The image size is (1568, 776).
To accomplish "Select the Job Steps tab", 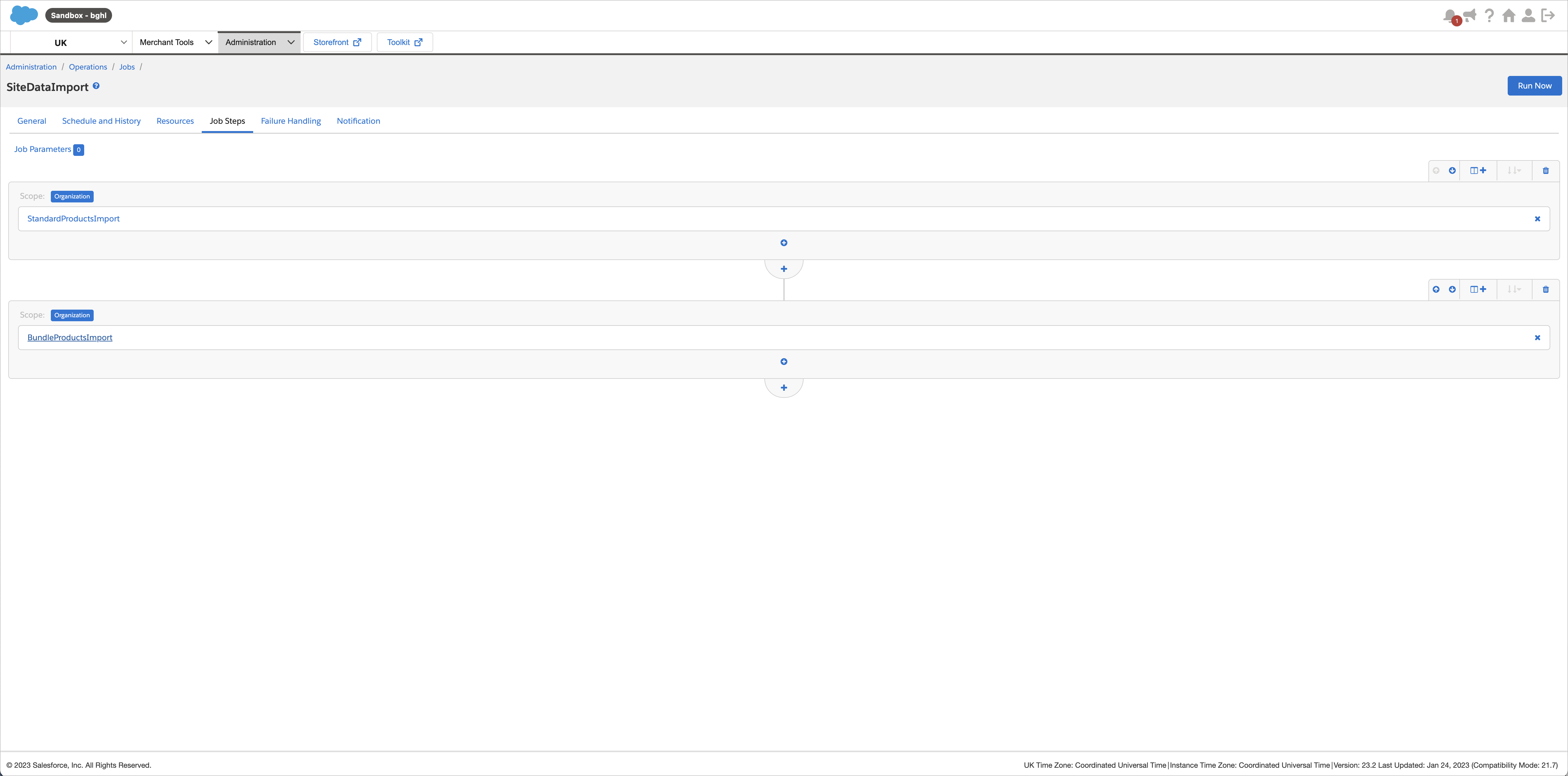I will click(227, 121).
